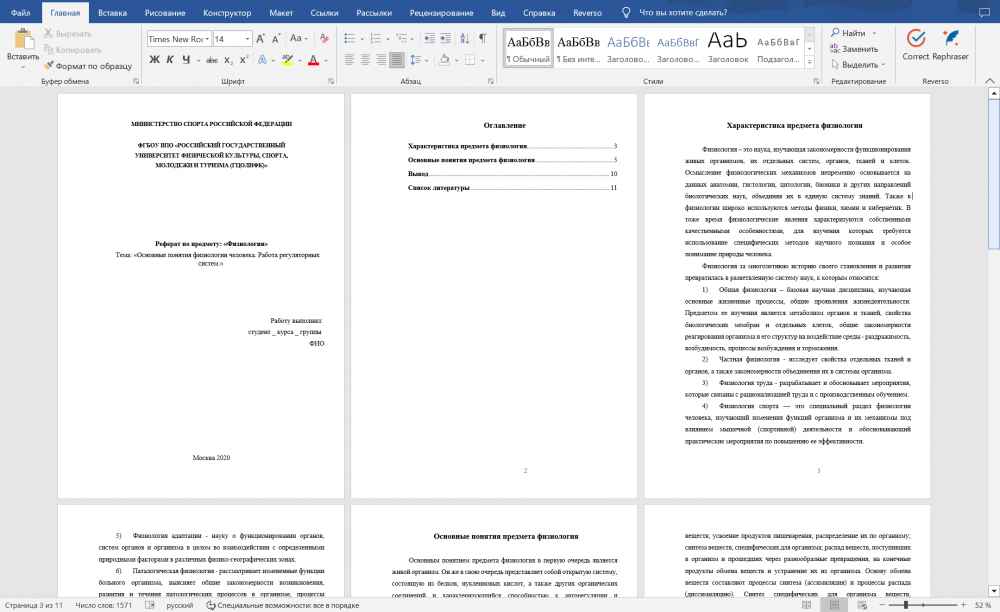1000x612 pixels.
Task: Click the Format Painter brush icon
Action: (48, 65)
